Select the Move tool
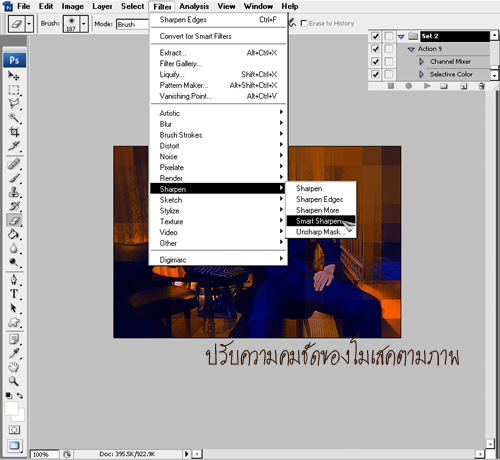 14,76
